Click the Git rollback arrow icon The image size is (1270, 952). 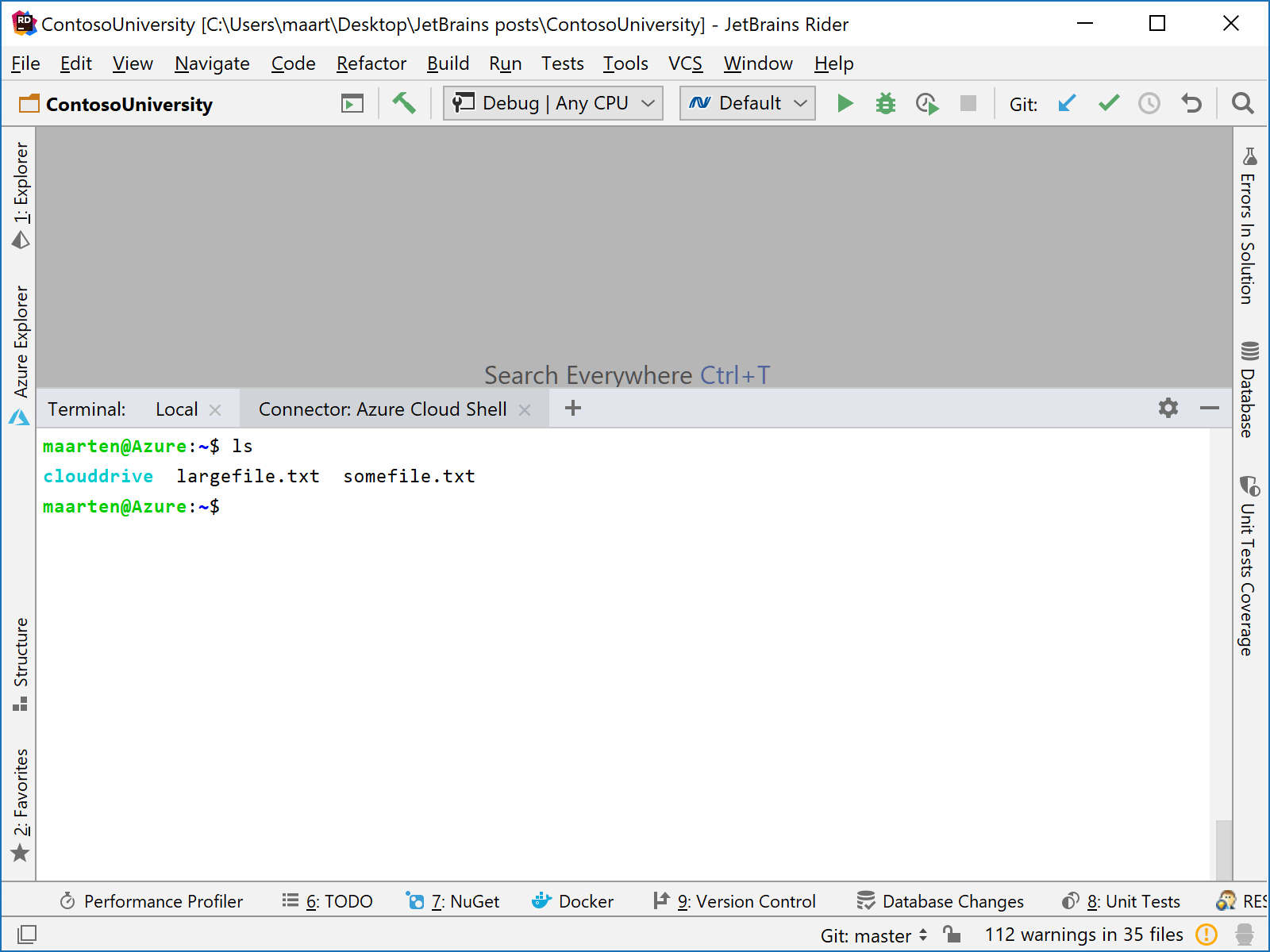[1191, 103]
